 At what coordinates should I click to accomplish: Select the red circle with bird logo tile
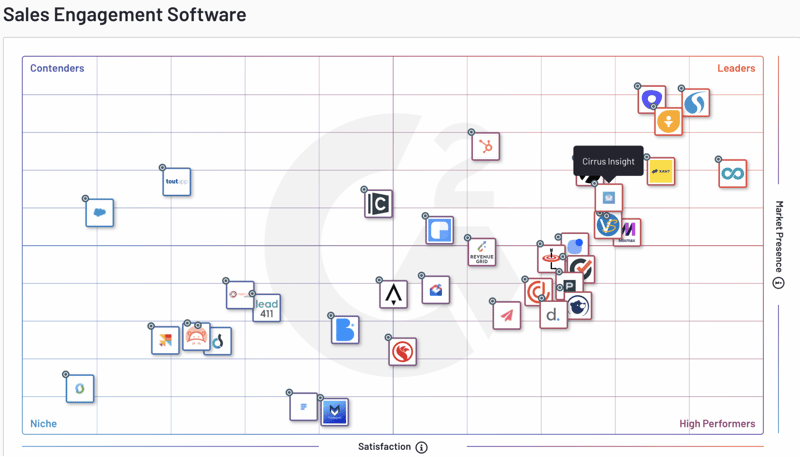(403, 351)
